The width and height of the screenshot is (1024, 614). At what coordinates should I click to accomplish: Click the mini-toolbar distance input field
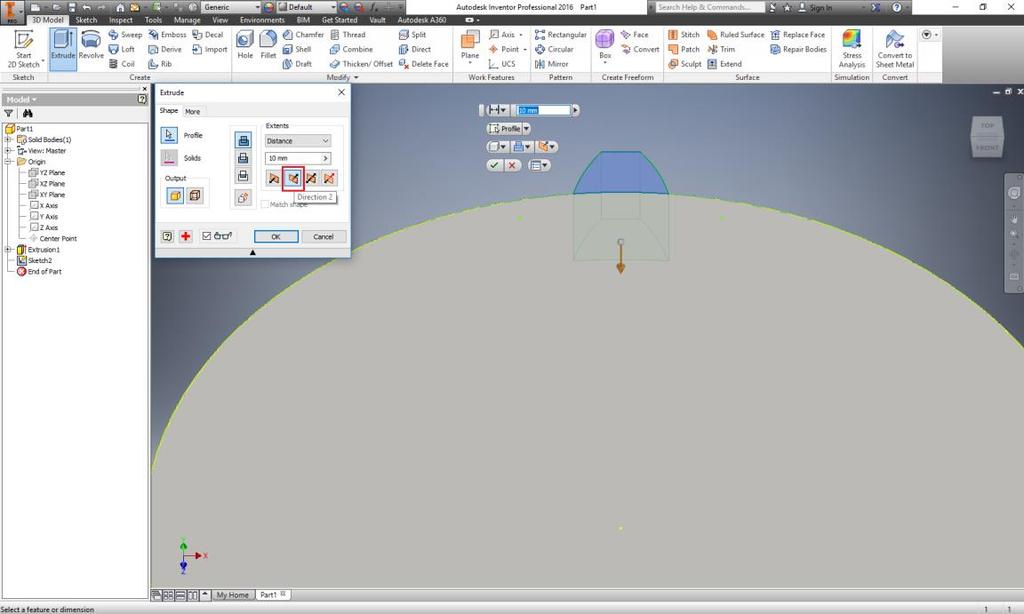[x=543, y=110]
